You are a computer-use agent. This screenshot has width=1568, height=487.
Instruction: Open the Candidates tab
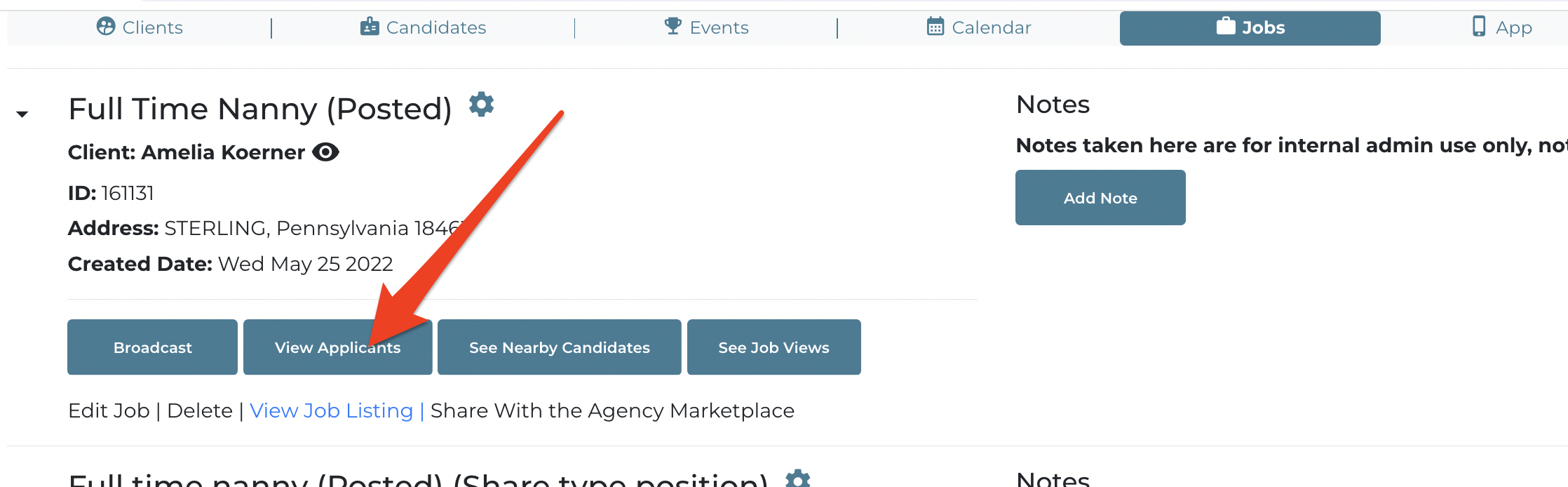[423, 27]
